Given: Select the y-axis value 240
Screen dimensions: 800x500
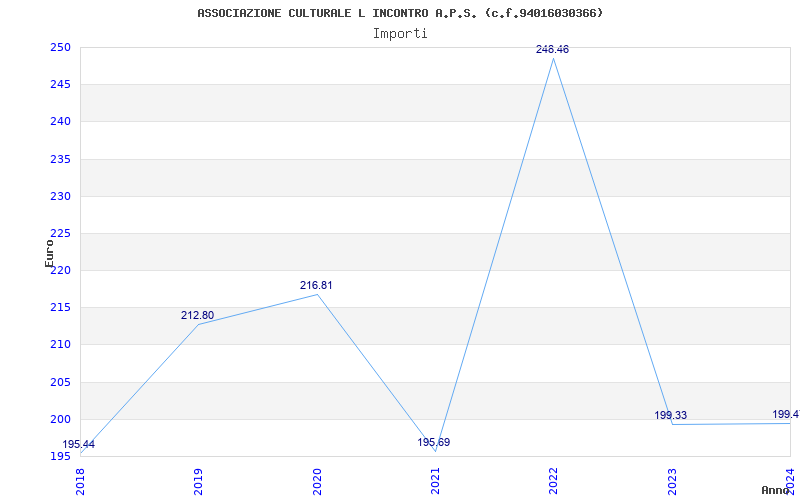Looking at the screenshot, I should pyautogui.click(x=60, y=122).
